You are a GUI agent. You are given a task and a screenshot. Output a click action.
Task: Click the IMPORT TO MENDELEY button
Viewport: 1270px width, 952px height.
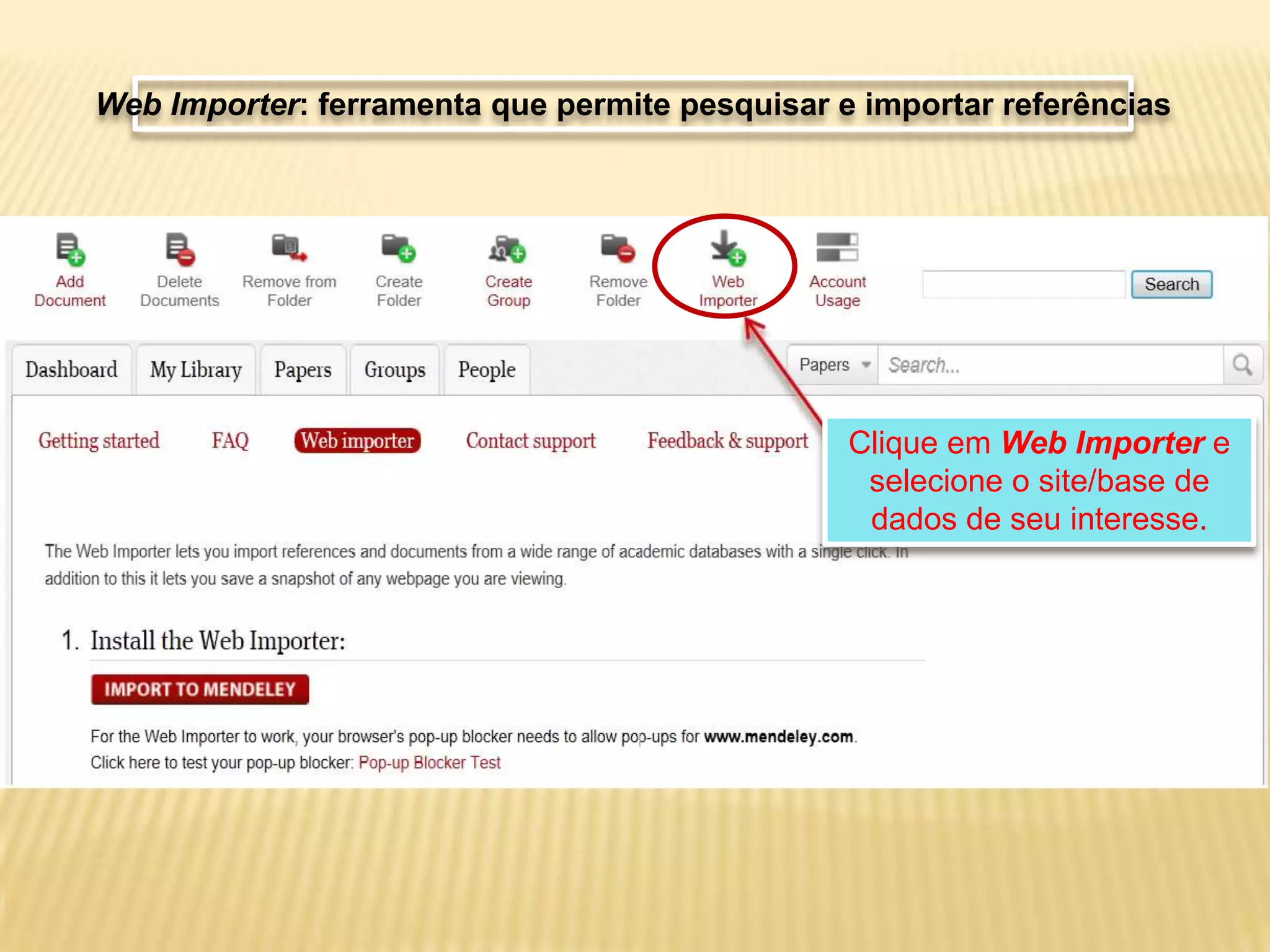[x=200, y=689]
